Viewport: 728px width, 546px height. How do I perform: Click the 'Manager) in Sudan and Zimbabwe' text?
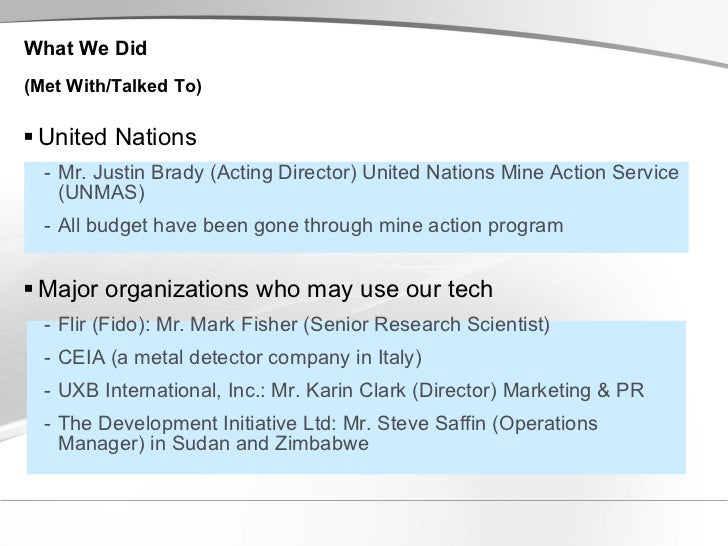tap(212, 441)
